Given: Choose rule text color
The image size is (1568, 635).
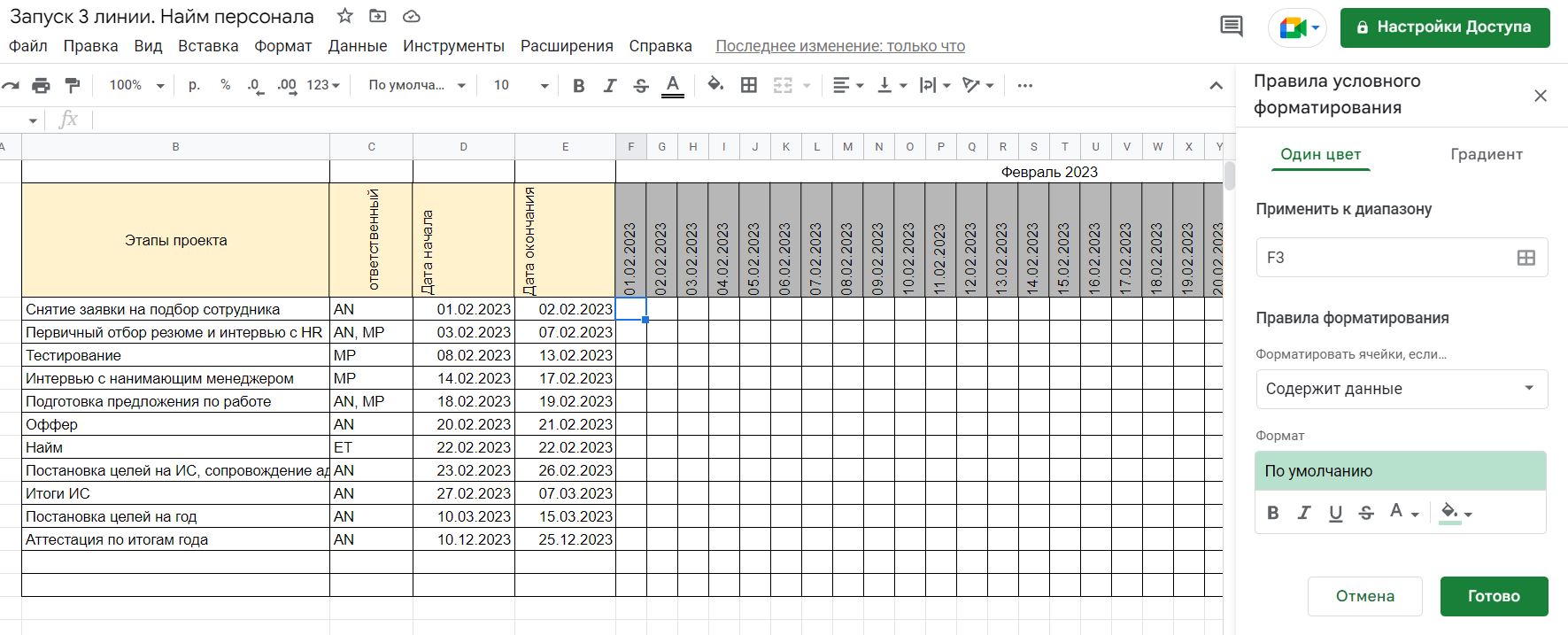Looking at the screenshot, I should [x=1403, y=513].
